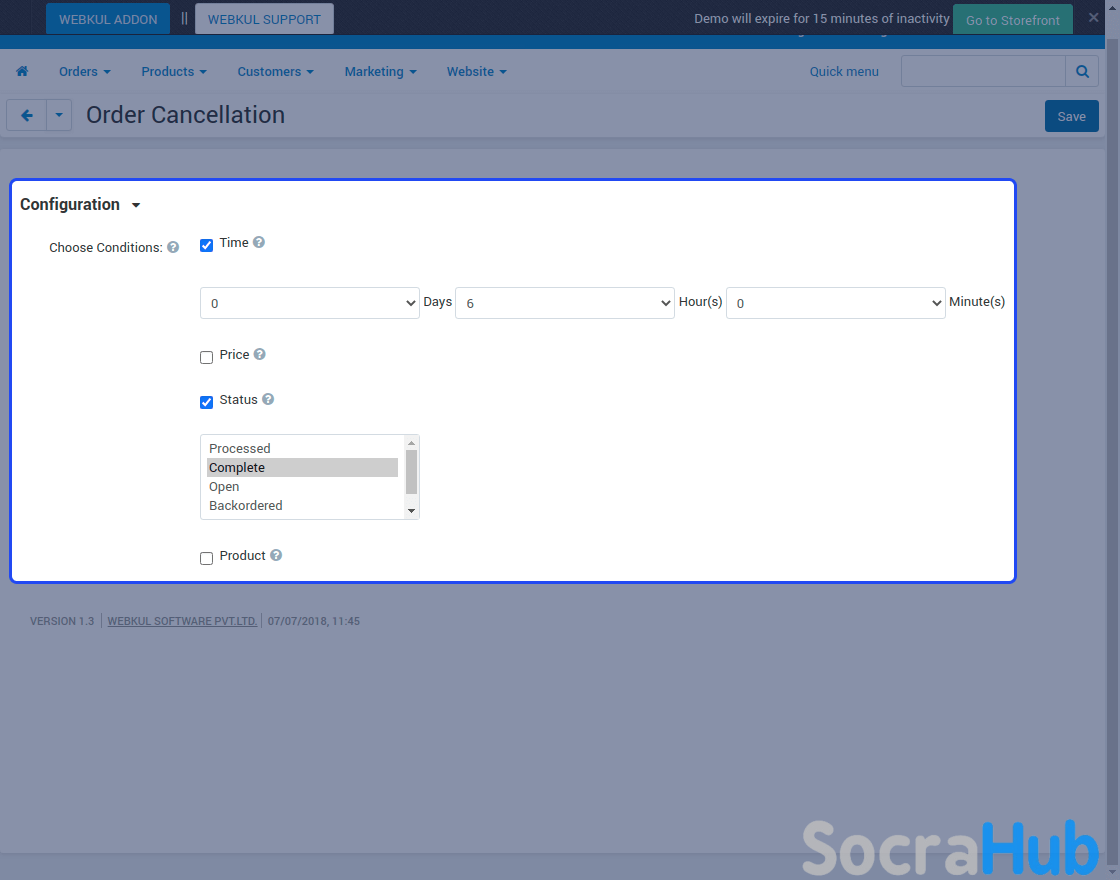Click the search magnifier icon

tap(1082, 71)
